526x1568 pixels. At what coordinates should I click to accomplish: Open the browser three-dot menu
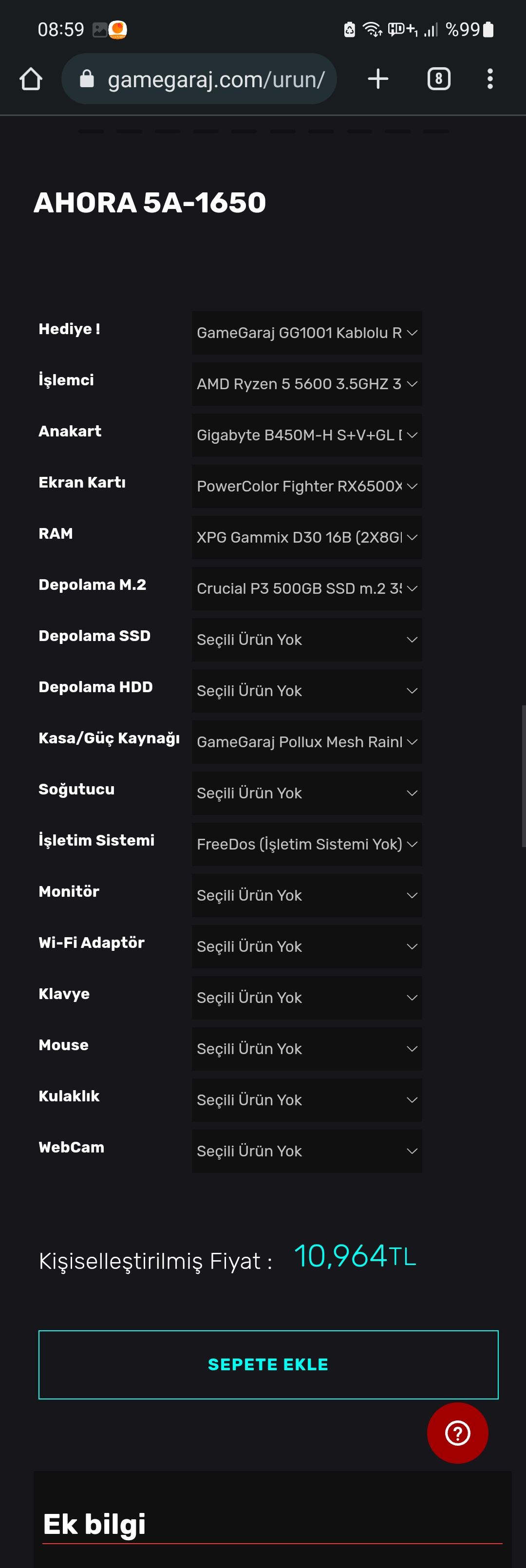pyautogui.click(x=489, y=79)
